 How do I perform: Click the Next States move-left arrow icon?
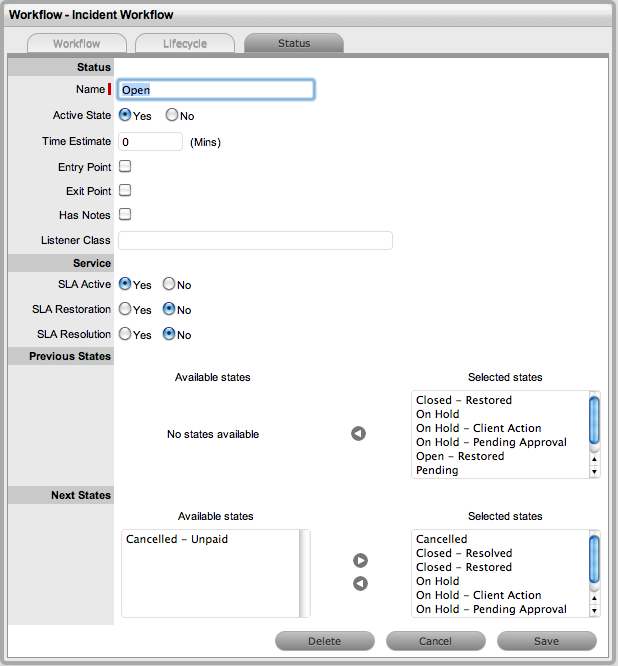pyautogui.click(x=360, y=584)
